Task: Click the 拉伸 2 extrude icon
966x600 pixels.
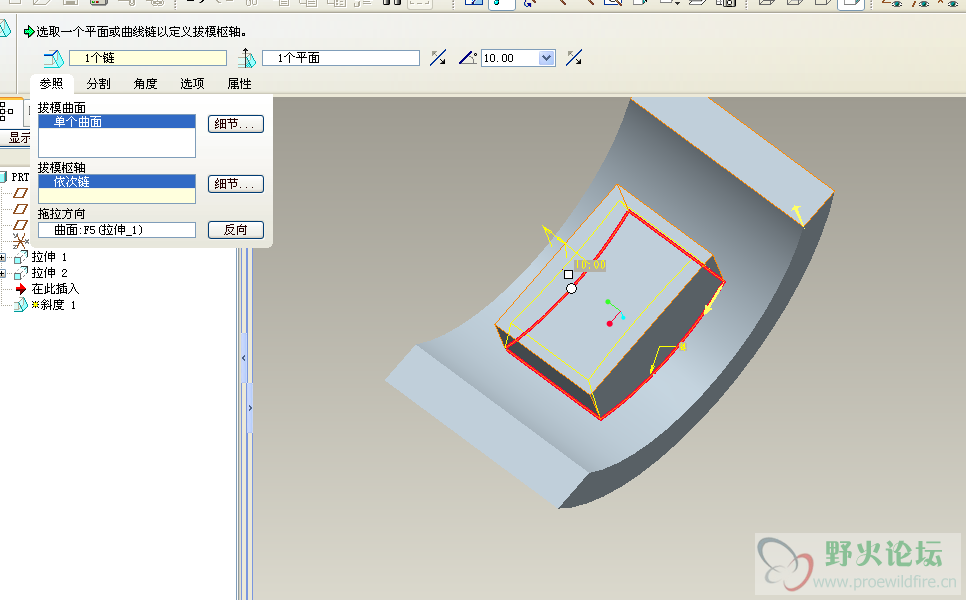Action: [x=21, y=273]
